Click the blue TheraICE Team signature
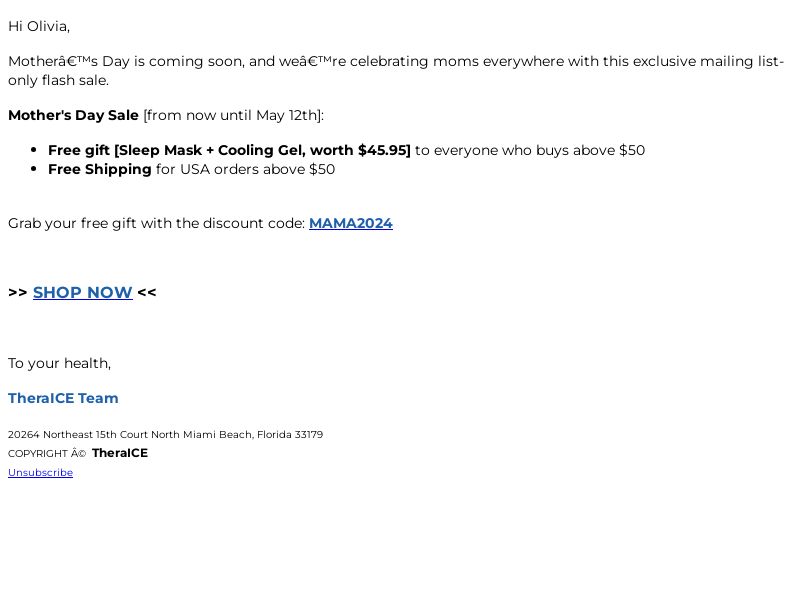The image size is (800, 600). [63, 398]
